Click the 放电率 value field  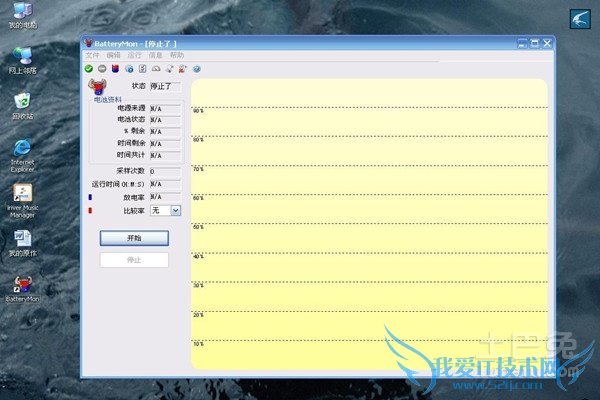pyautogui.click(x=165, y=197)
